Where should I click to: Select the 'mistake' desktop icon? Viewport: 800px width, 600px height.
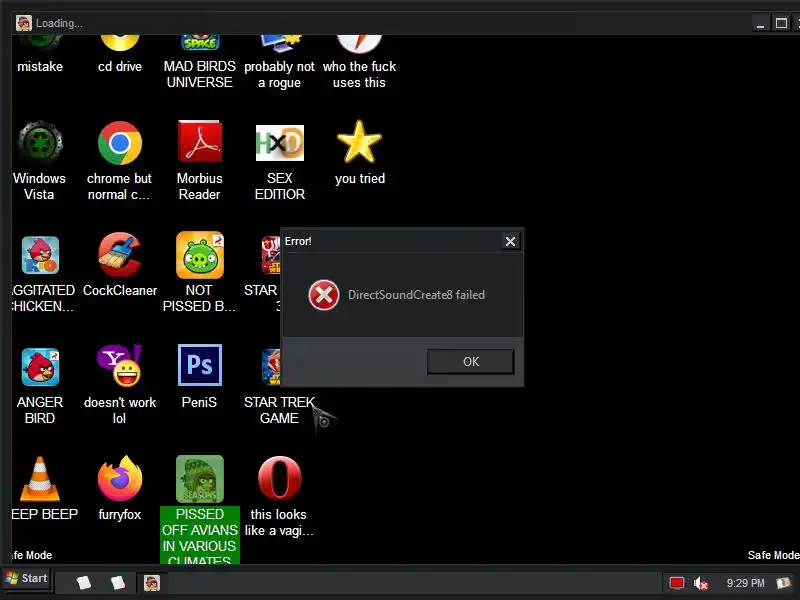click(40, 42)
